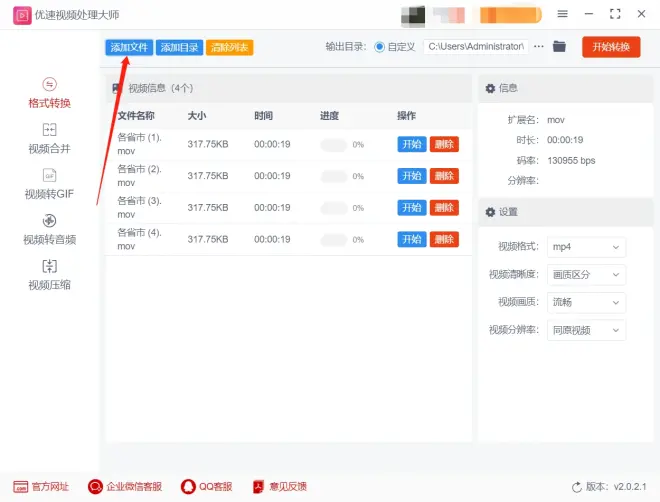Start conversion of 各省市 (3).mov
Screen dimensions: 660x502
pos(412,207)
